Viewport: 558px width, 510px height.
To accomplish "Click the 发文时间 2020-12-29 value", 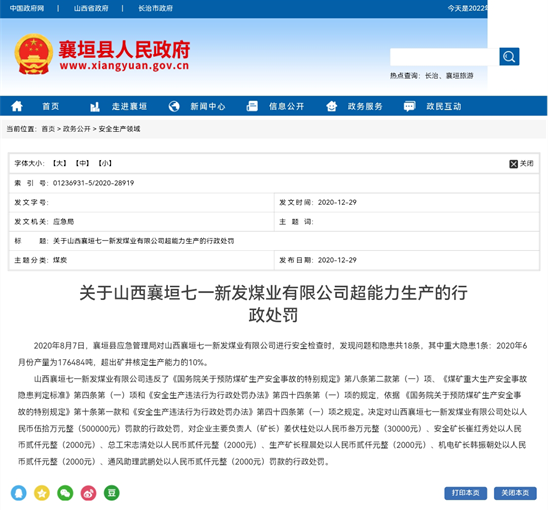I will 337,202.
